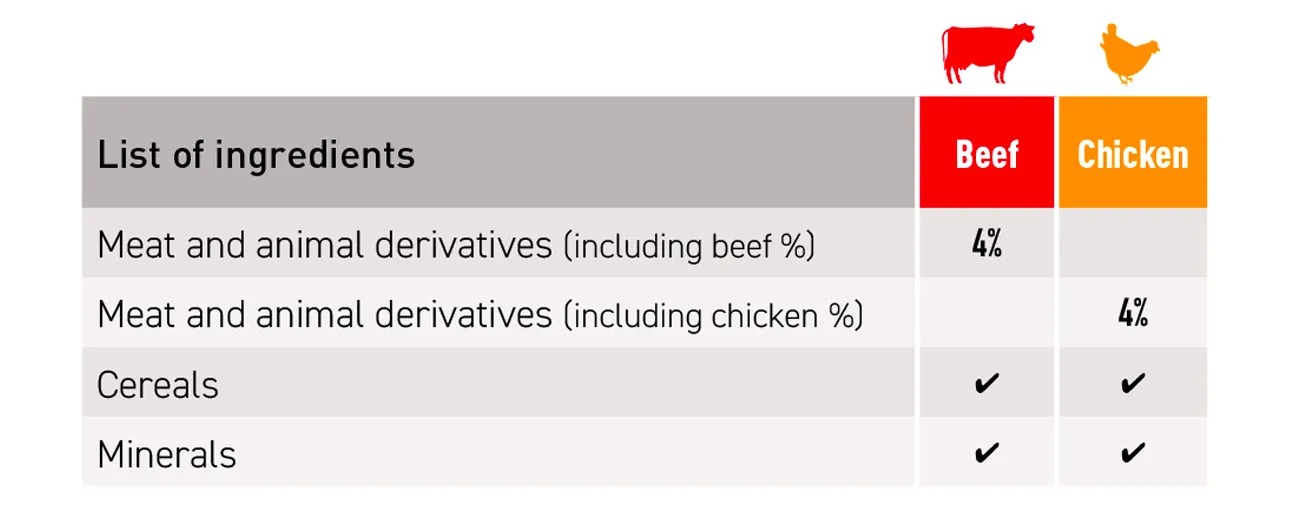This screenshot has height=510, width=1289.
Task: Click the red cow icon
Action: click(988, 54)
